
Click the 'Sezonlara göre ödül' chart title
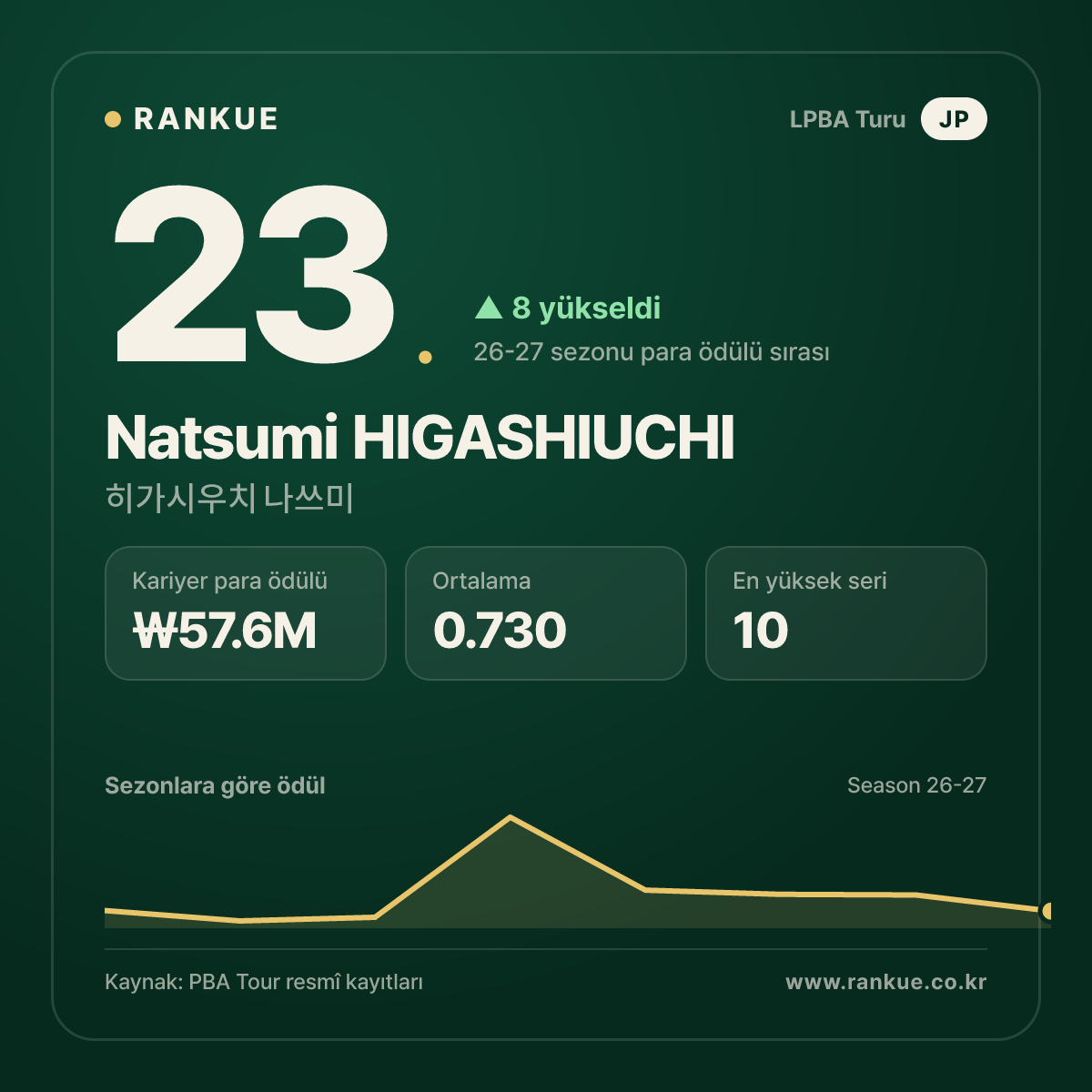coord(215,785)
